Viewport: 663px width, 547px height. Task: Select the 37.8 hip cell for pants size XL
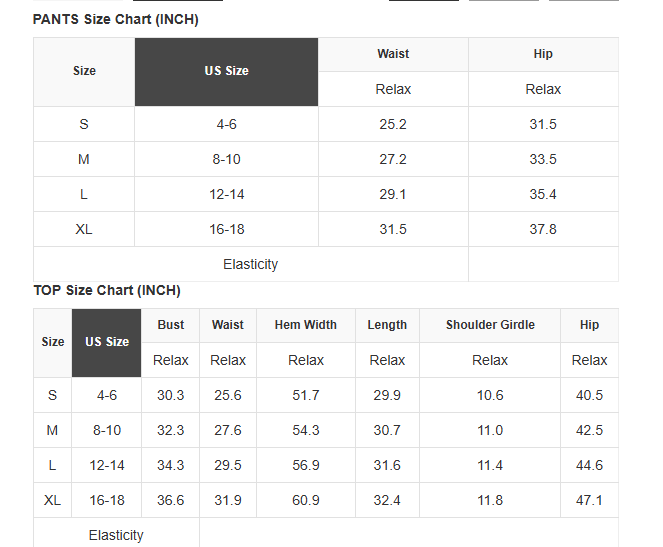pos(543,229)
